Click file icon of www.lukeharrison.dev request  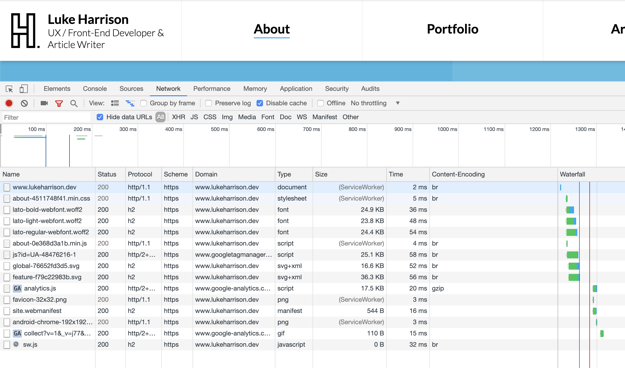pos(7,187)
